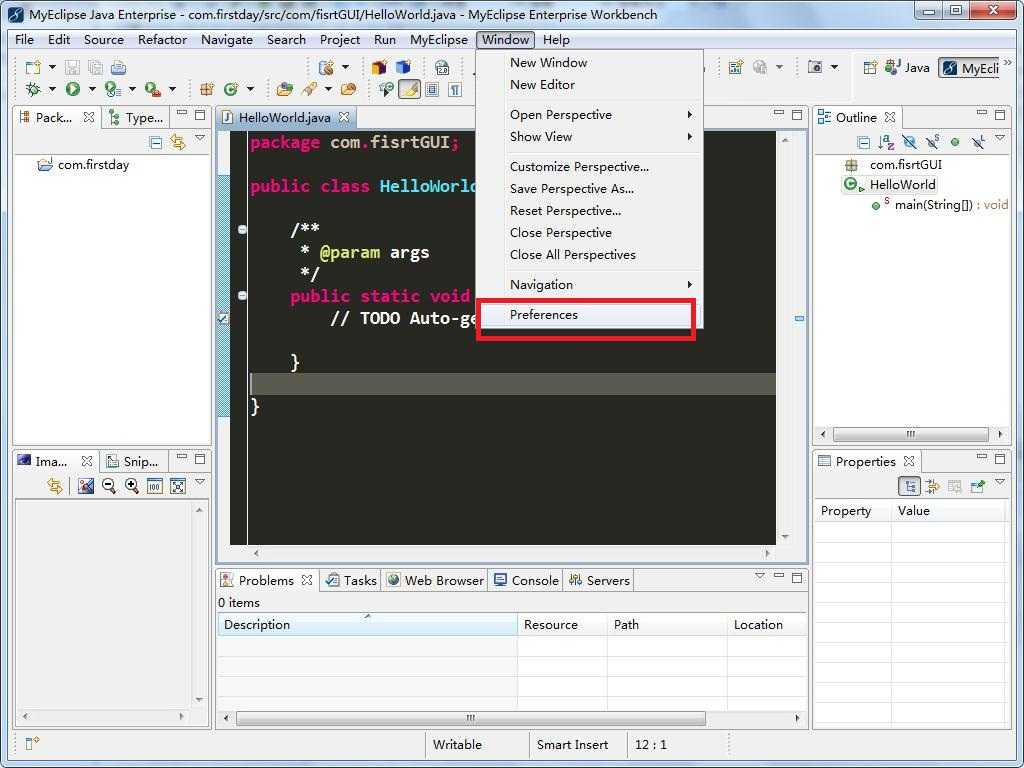Click the Open Perspective icon beside Java
The height and width of the screenshot is (768, 1024).
(x=870, y=67)
